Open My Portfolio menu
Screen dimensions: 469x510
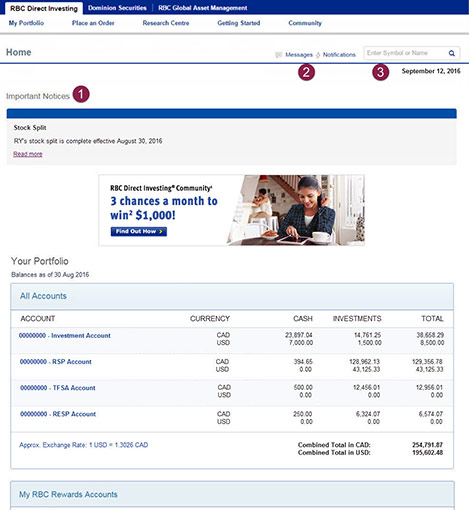(x=26, y=23)
